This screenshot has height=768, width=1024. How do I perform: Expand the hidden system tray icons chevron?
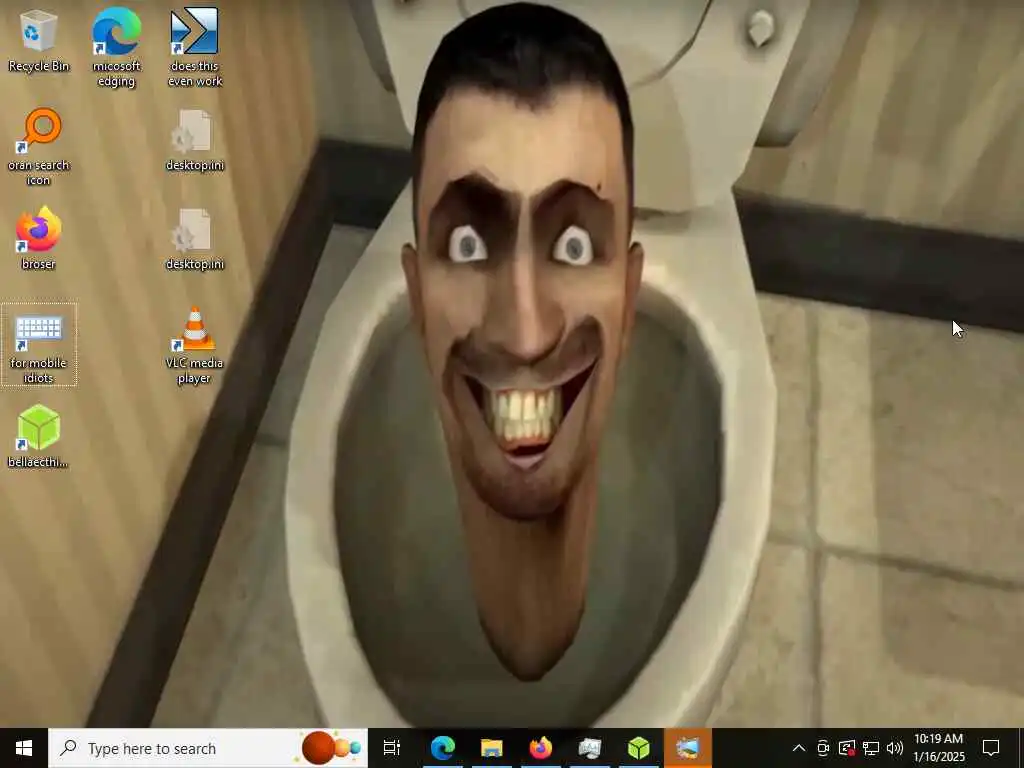point(799,748)
